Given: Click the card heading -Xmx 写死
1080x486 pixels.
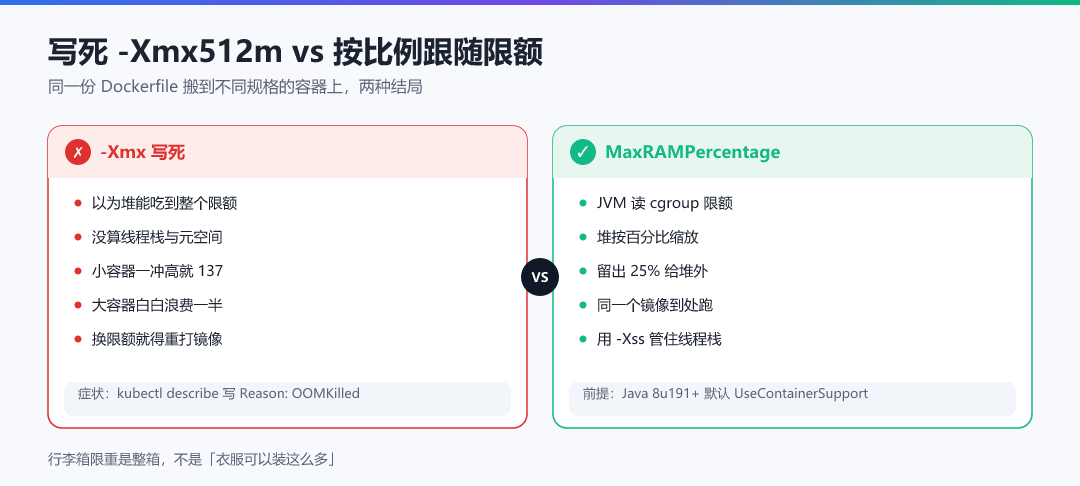Looking at the screenshot, I should click(x=143, y=152).
